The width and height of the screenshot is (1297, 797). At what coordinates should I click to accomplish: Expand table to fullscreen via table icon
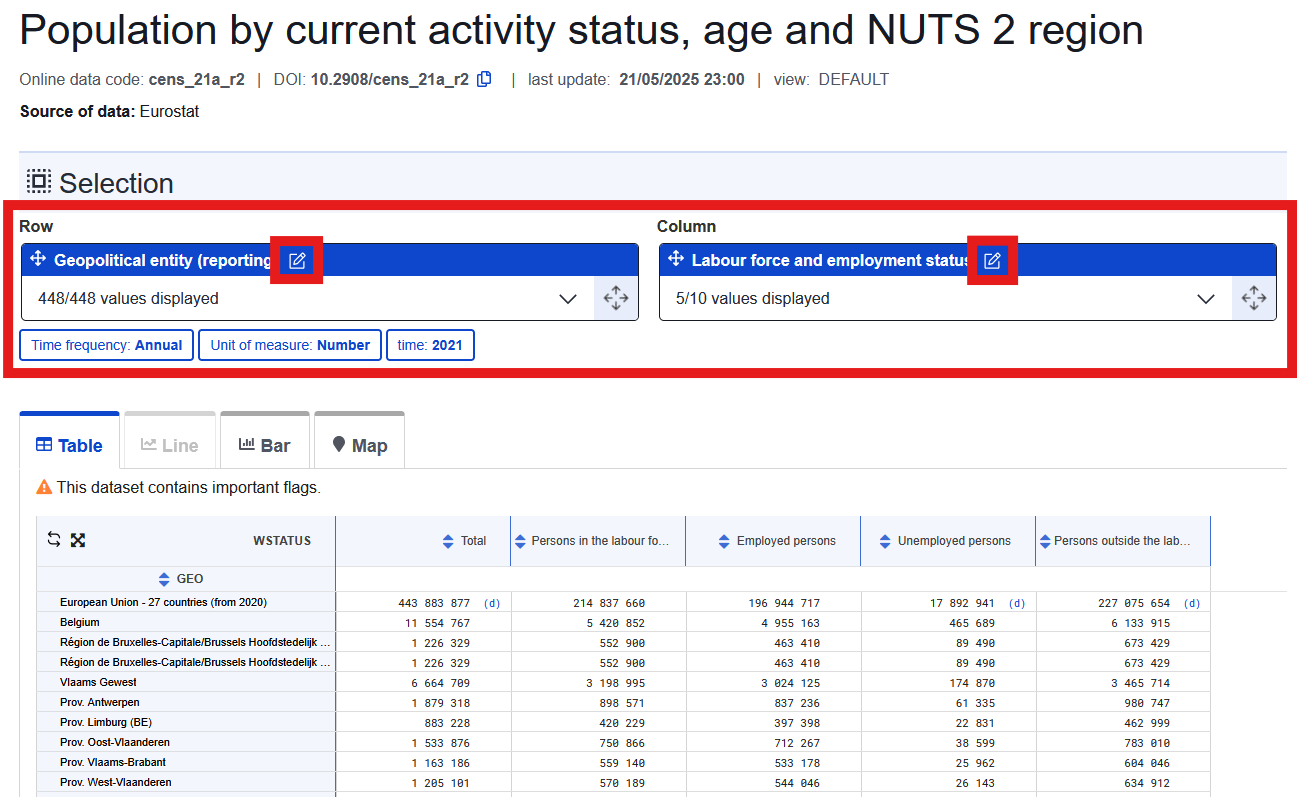coord(78,540)
